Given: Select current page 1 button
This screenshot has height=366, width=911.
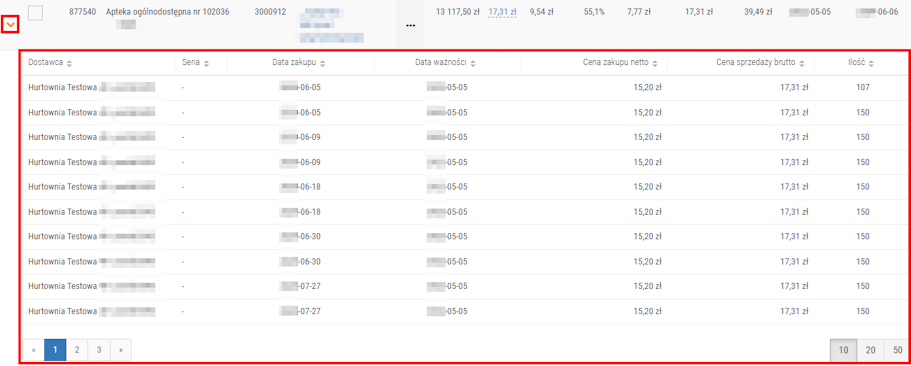Looking at the screenshot, I should (55, 350).
